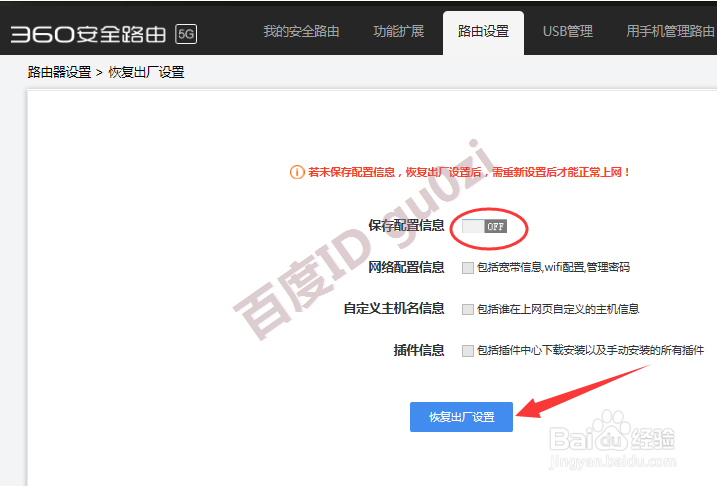Toggle the 保存配置信息 OFF switch
This screenshot has width=717, height=486.
(x=484, y=226)
